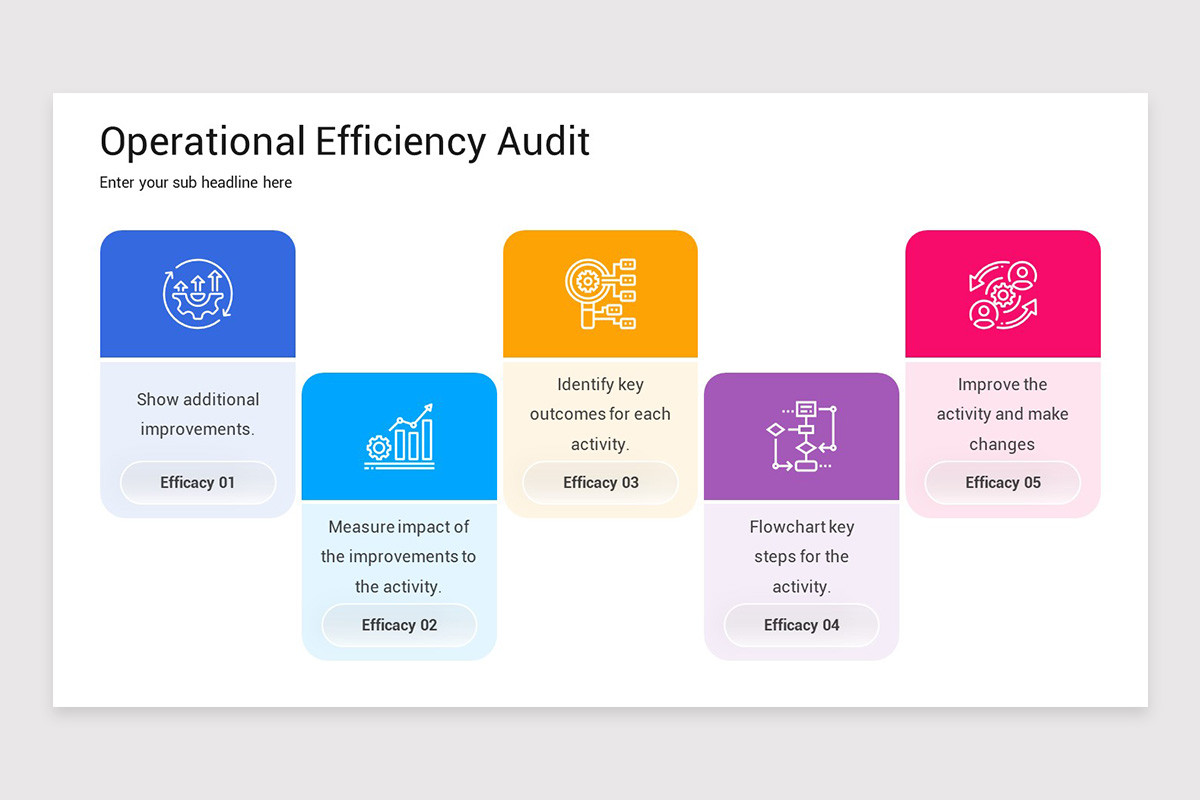Select 'Identify key outcomes' description text
1200x800 pixels.
coord(600,414)
